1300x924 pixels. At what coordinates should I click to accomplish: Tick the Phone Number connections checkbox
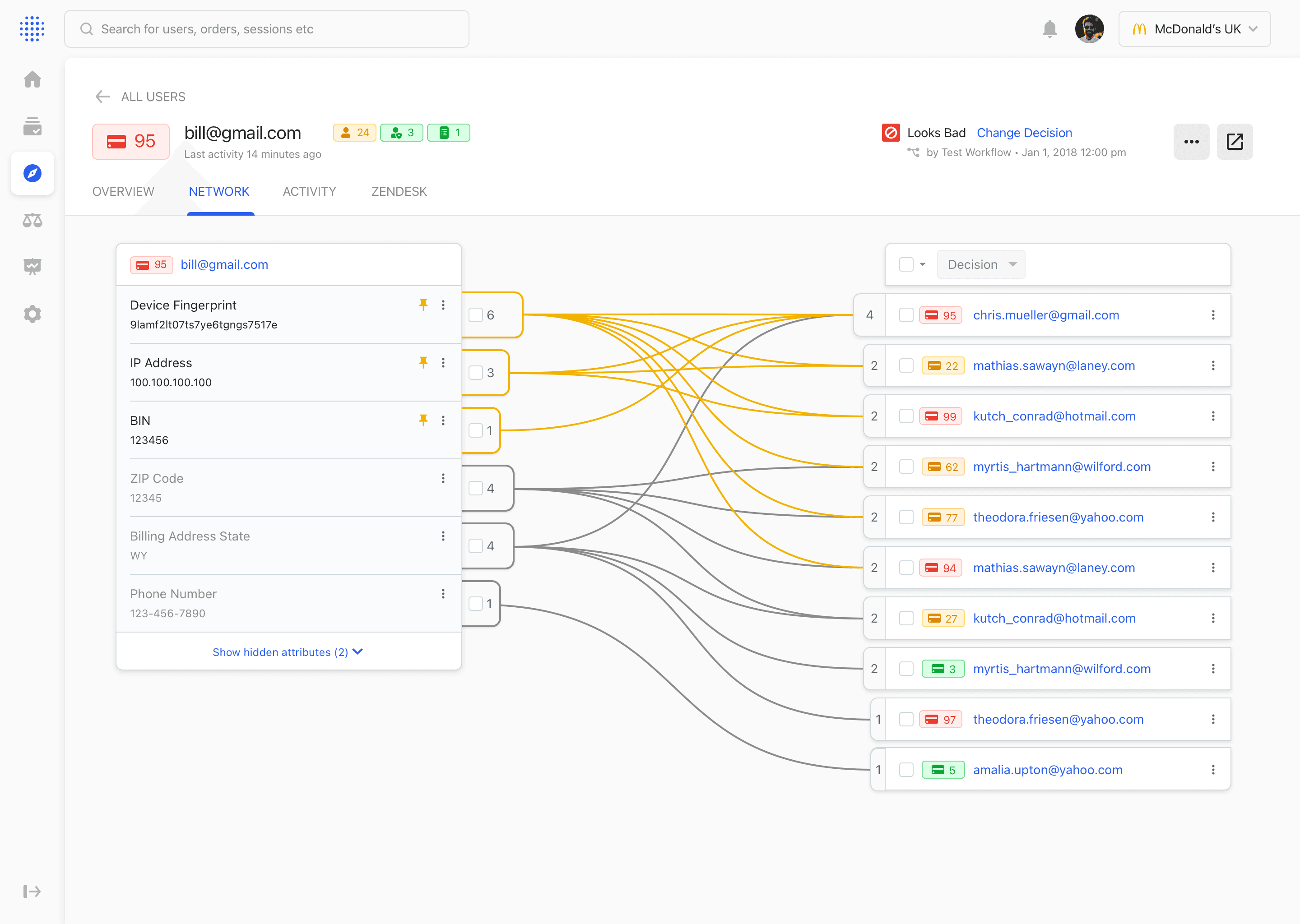[476, 604]
